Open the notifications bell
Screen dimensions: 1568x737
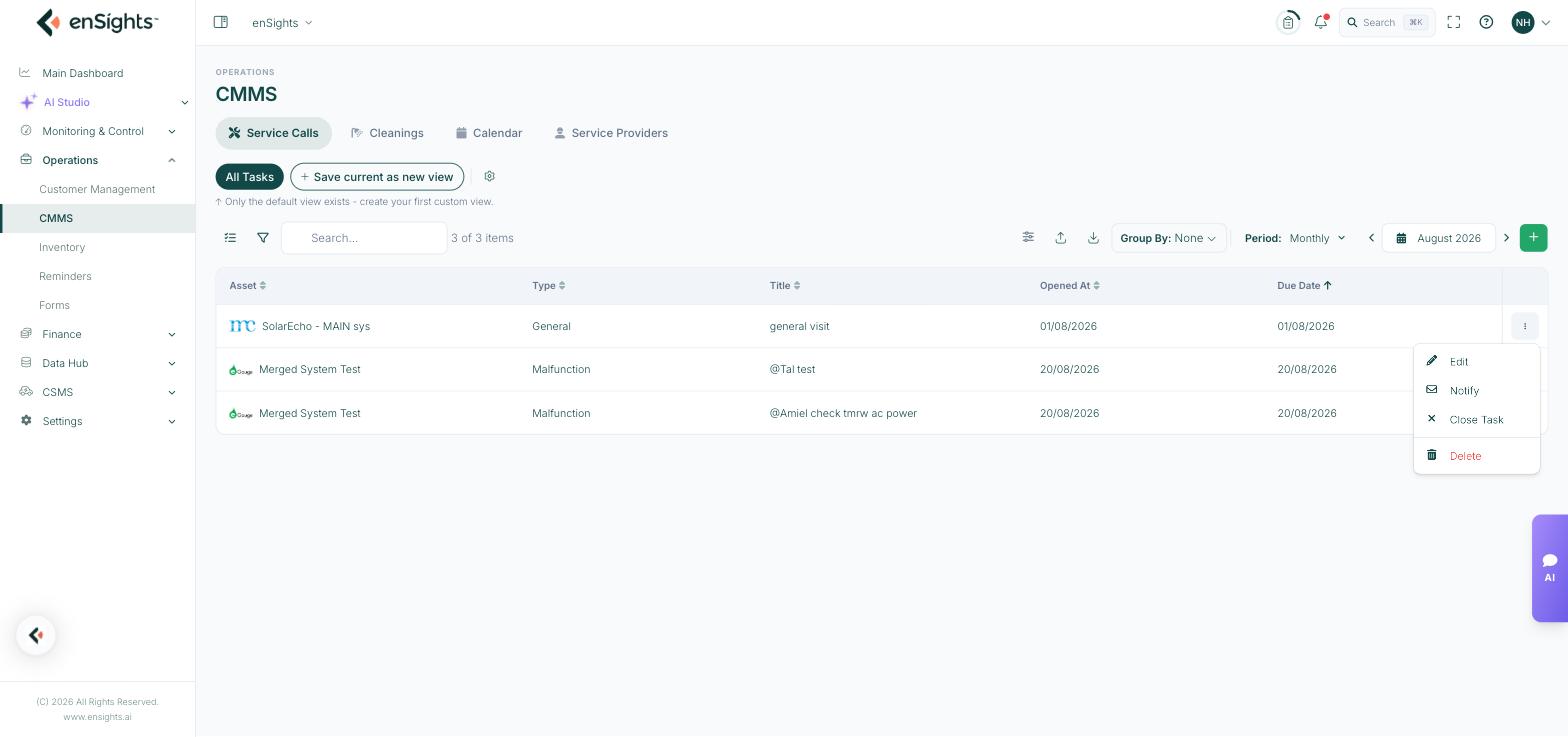coord(1321,22)
